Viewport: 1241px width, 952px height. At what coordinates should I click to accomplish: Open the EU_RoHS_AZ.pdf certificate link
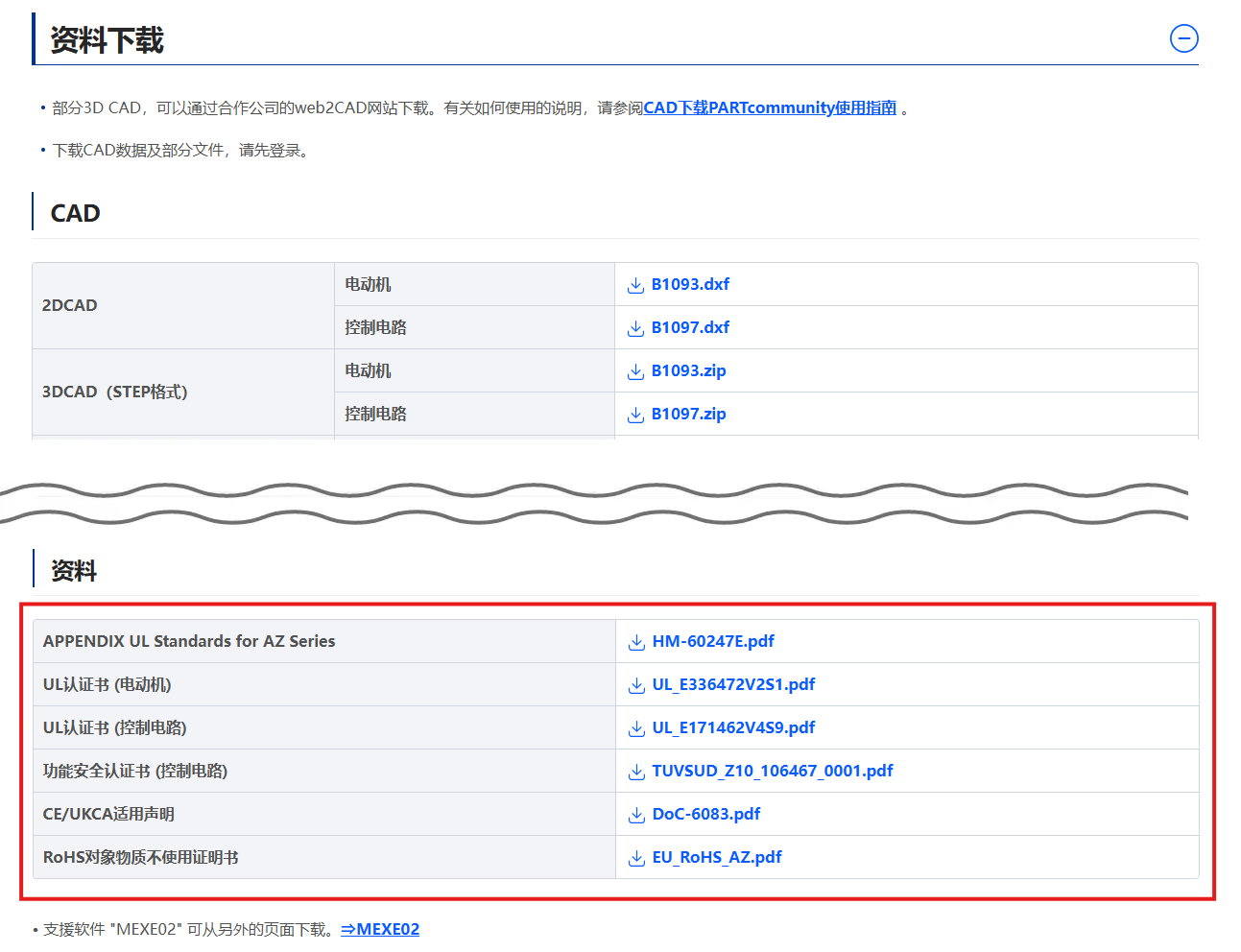717,857
